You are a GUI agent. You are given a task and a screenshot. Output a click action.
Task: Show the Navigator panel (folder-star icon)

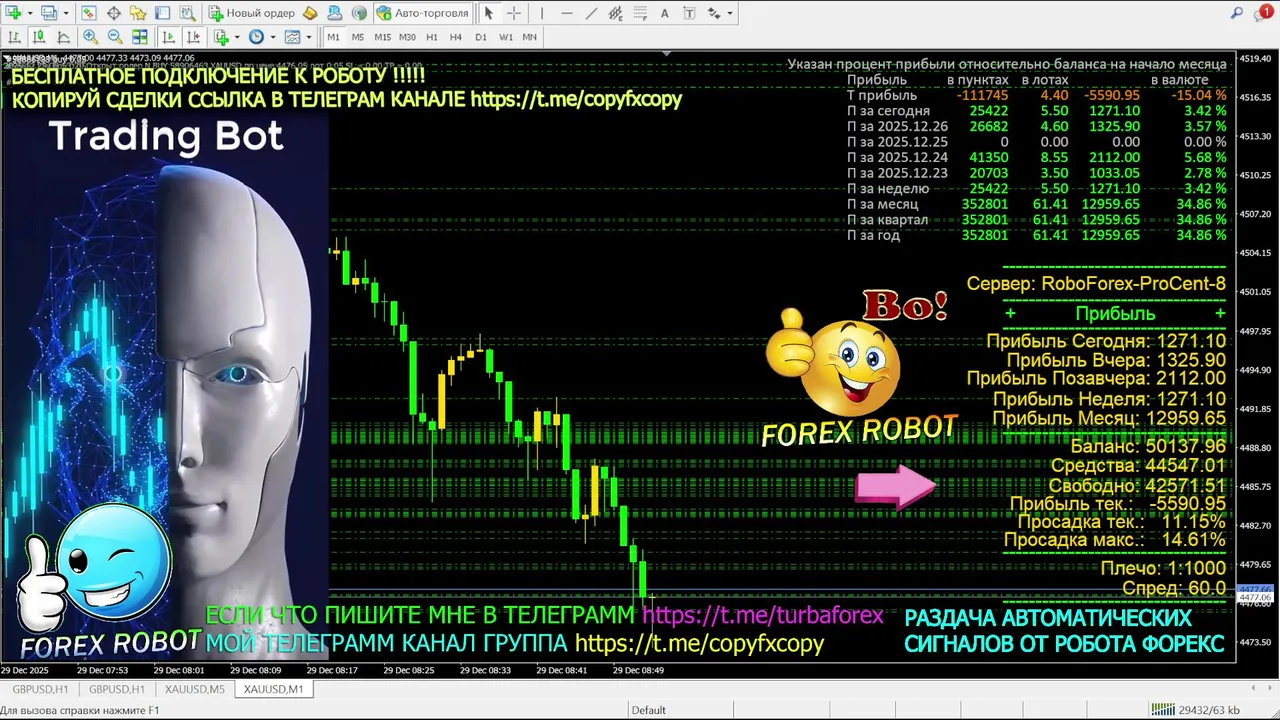pyautogui.click(x=138, y=13)
